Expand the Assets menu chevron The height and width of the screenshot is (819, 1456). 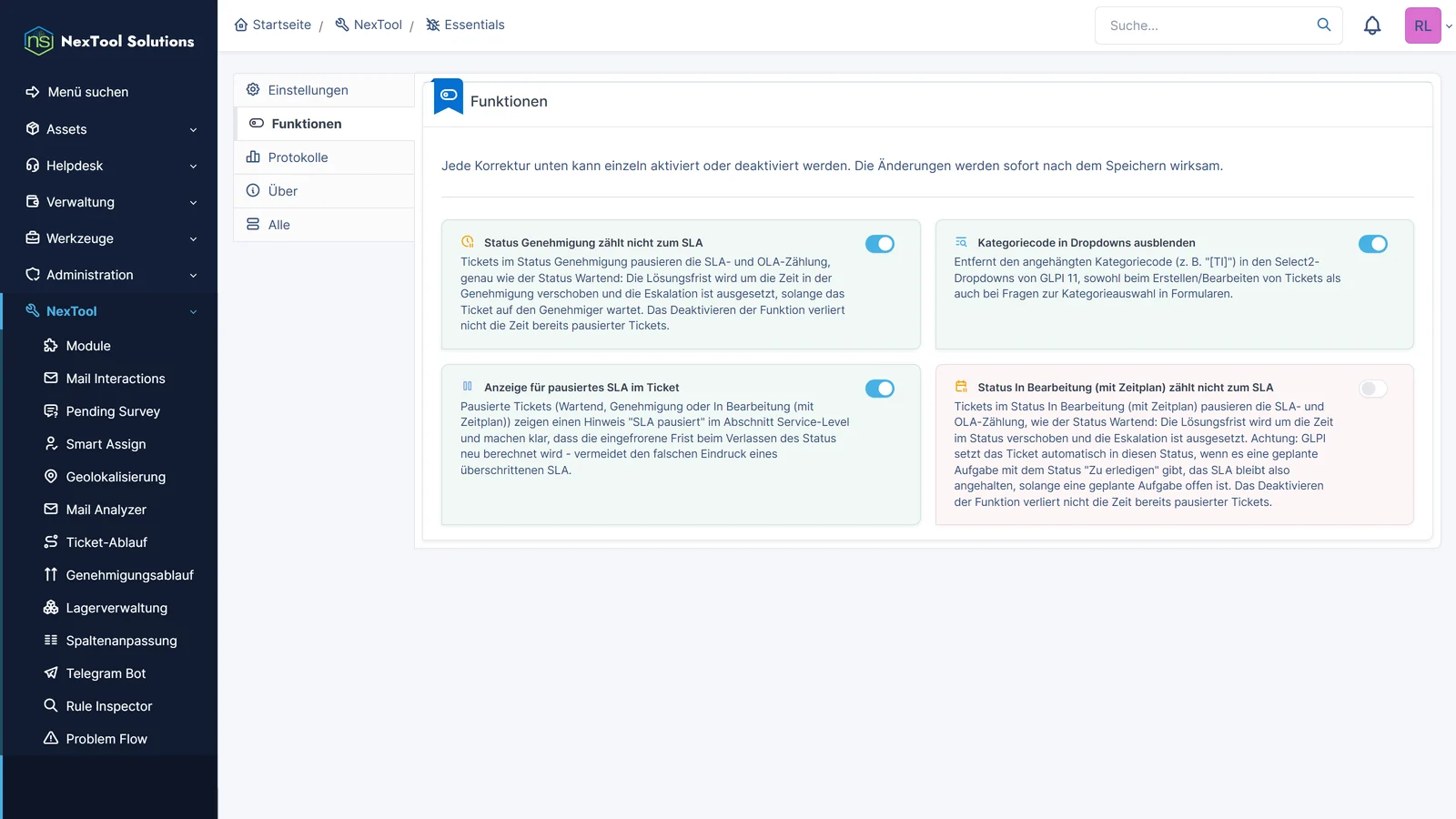(x=193, y=130)
